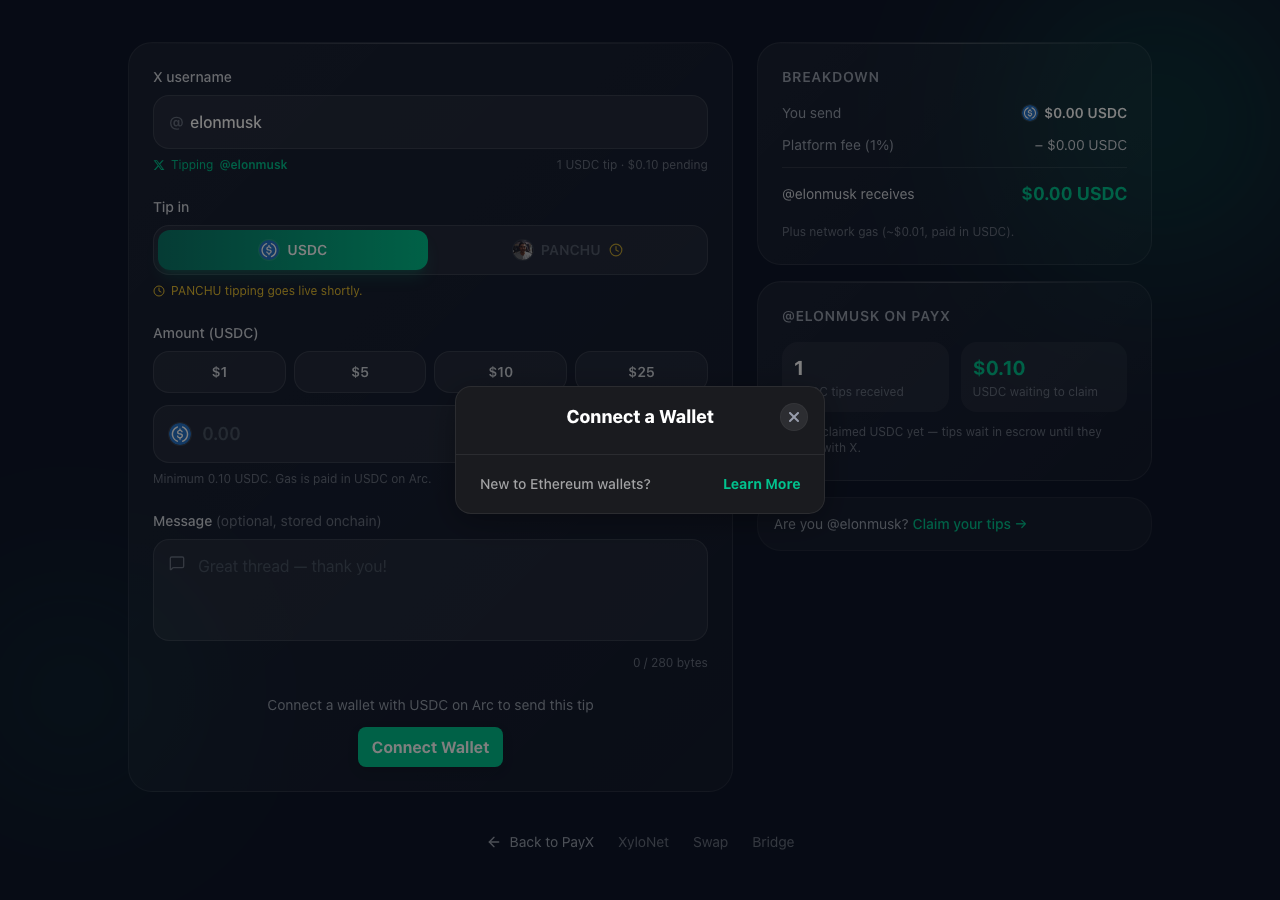Click the chat bubble icon in message box
This screenshot has width=1280, height=900.
tap(177, 564)
